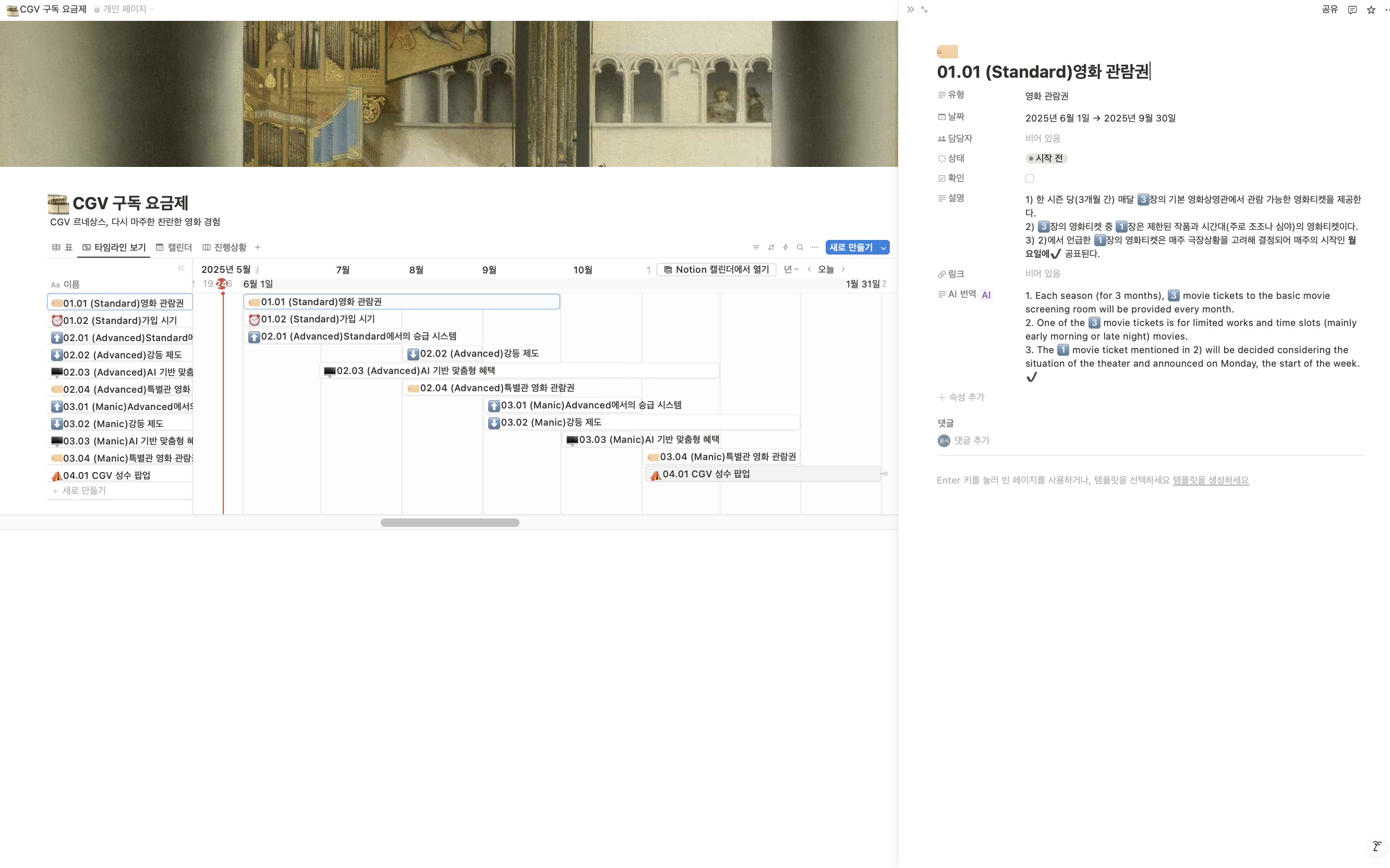
Task: Select the 타임라인 보기 tab
Action: (x=114, y=247)
